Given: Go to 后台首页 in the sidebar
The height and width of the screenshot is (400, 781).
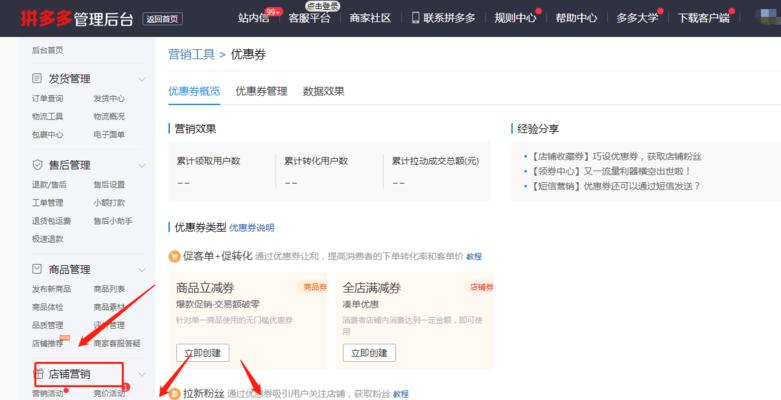Looking at the screenshot, I should click(48, 50).
